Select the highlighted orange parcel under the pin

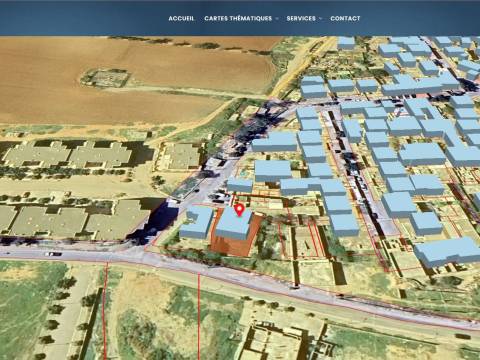click(x=234, y=247)
